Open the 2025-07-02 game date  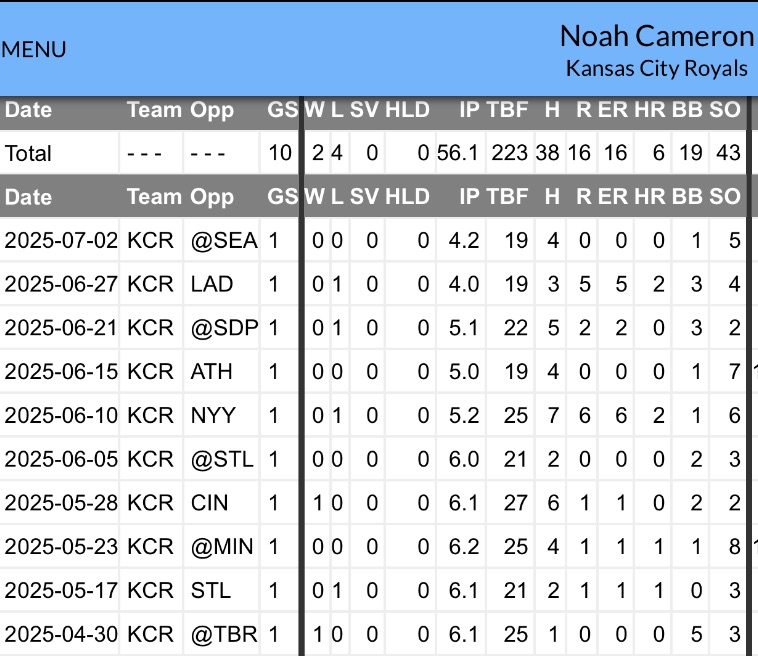tap(61, 240)
